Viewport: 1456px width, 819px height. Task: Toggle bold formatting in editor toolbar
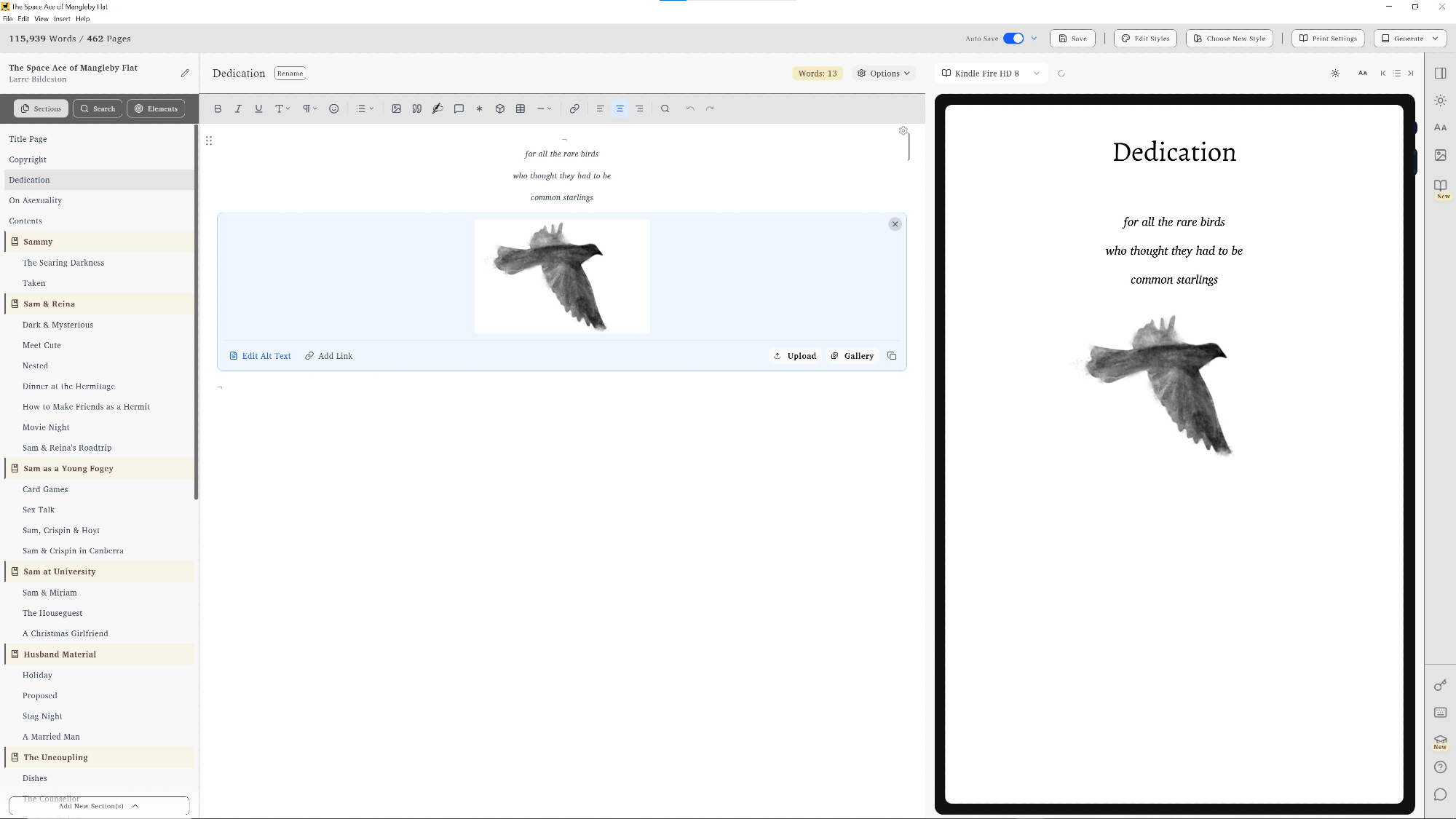tap(218, 108)
